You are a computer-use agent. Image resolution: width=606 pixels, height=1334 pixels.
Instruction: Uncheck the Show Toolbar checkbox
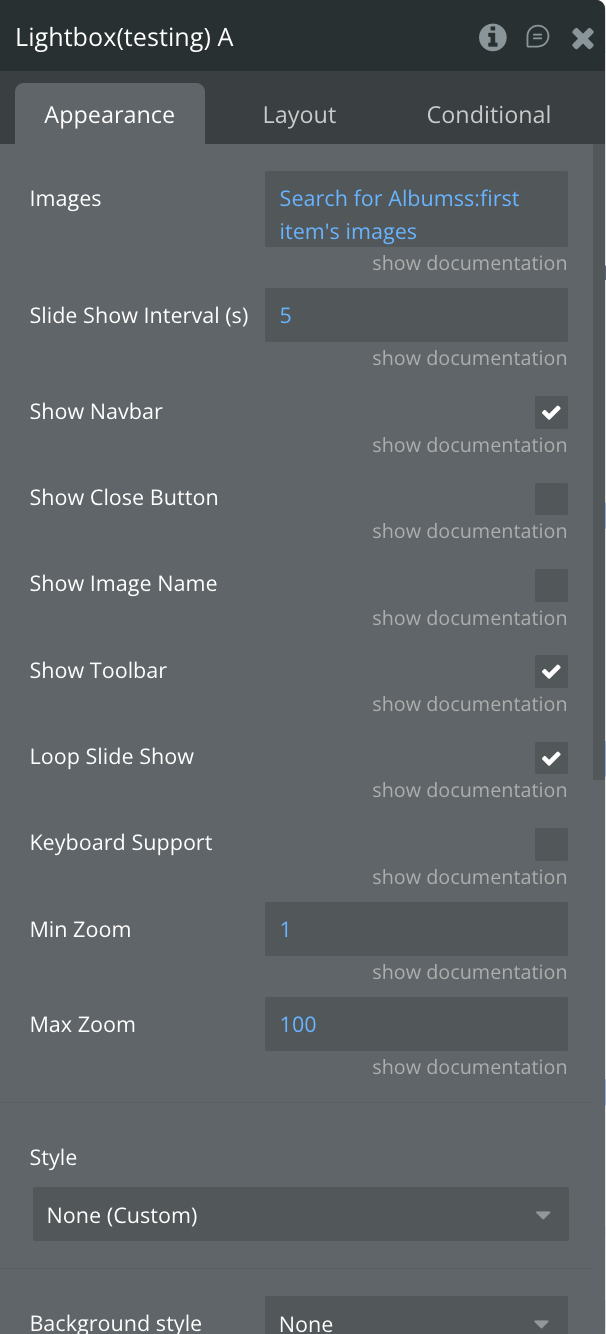551,671
